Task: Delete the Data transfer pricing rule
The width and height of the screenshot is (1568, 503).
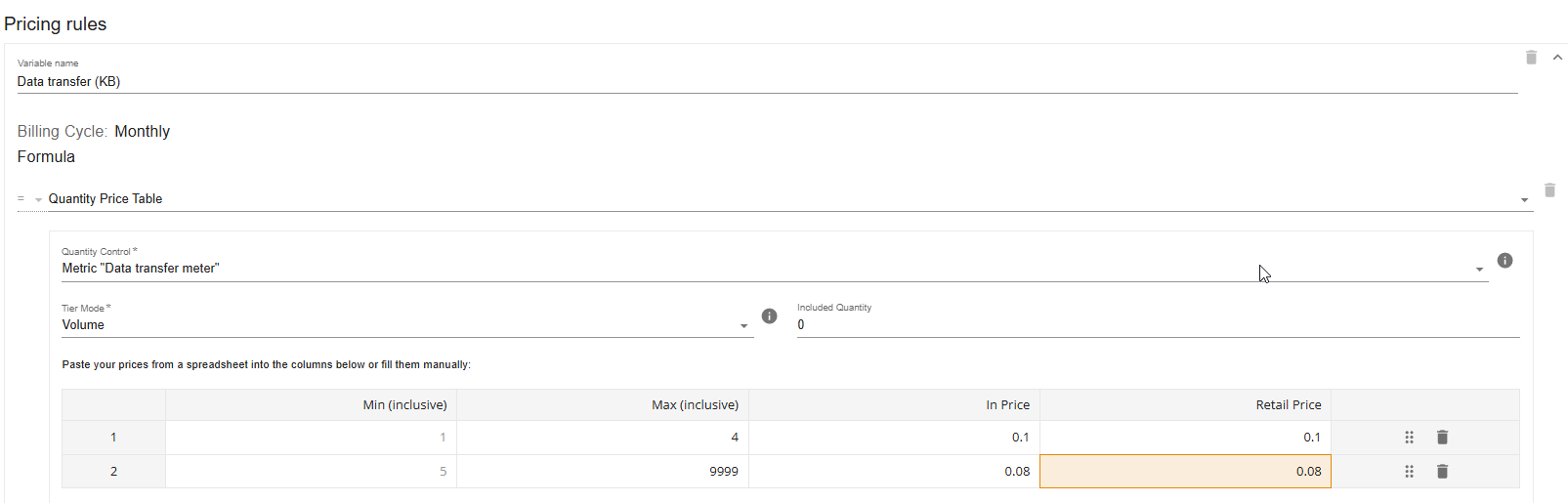Action: [x=1531, y=58]
